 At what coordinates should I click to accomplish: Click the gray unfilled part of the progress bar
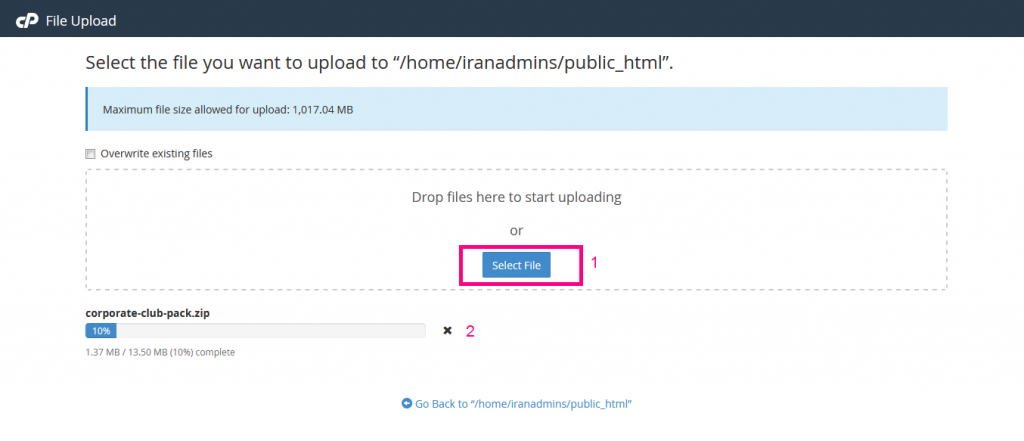[x=271, y=331]
